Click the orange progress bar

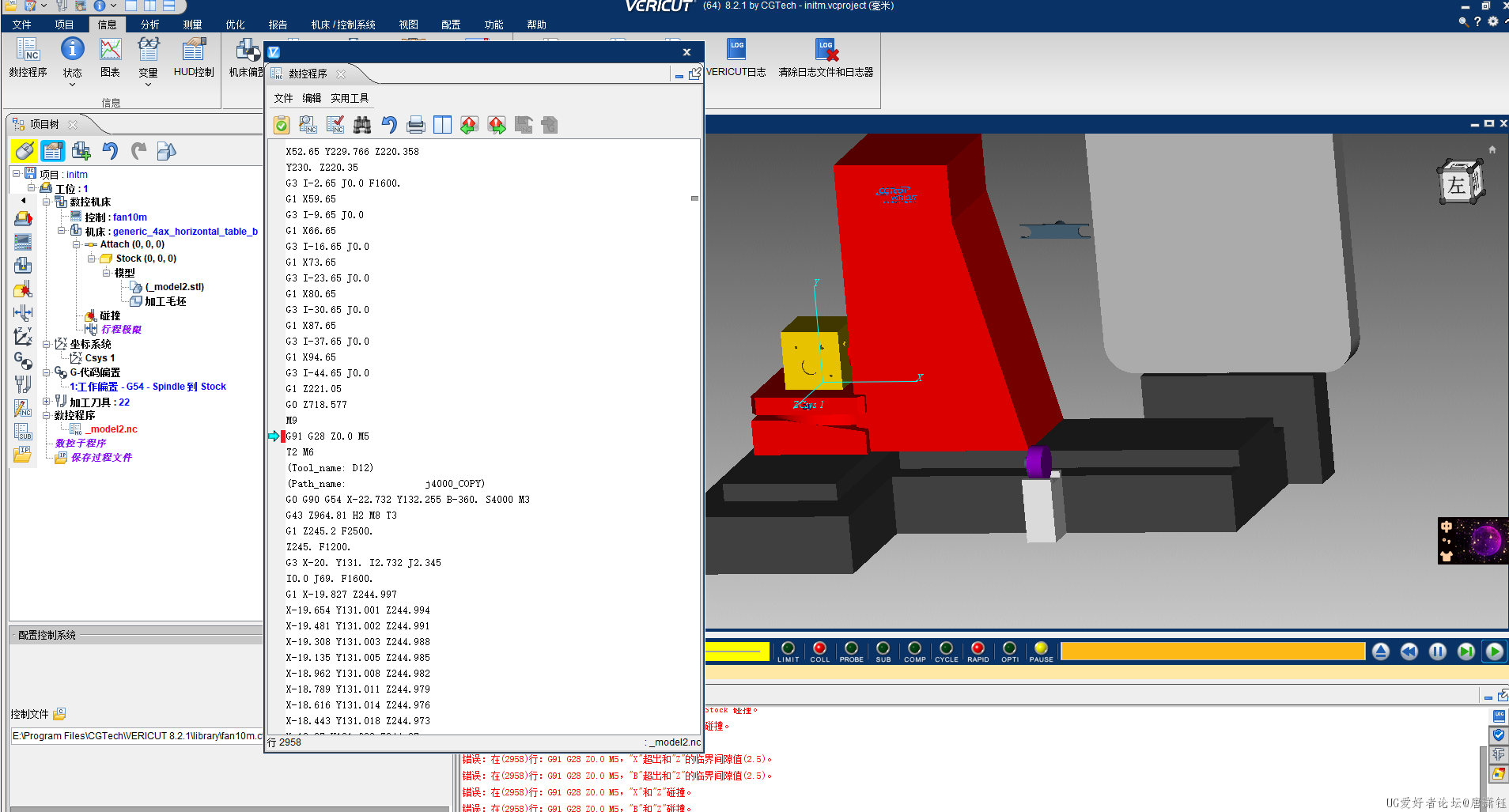point(1212,651)
